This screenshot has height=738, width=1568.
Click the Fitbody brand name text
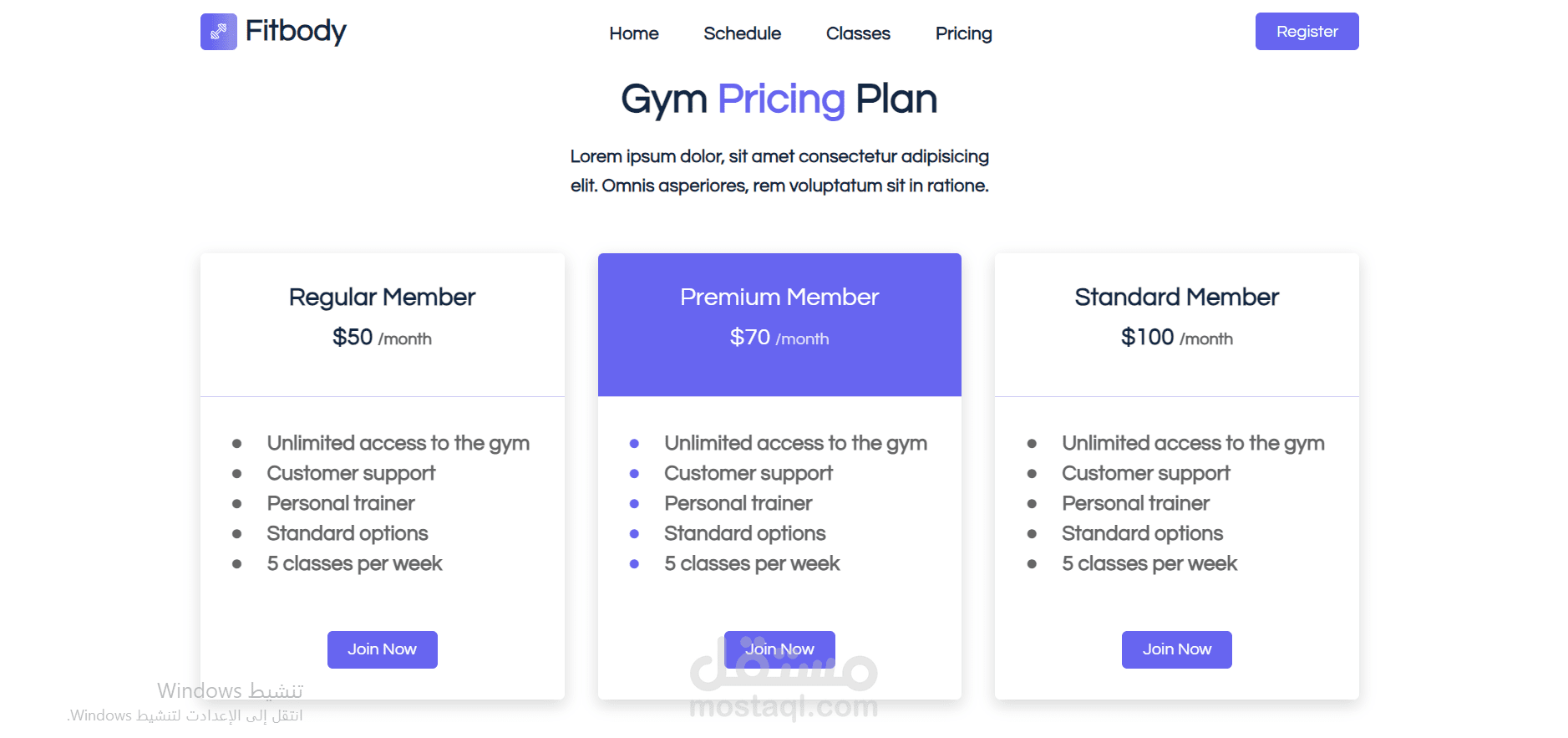coord(295,32)
